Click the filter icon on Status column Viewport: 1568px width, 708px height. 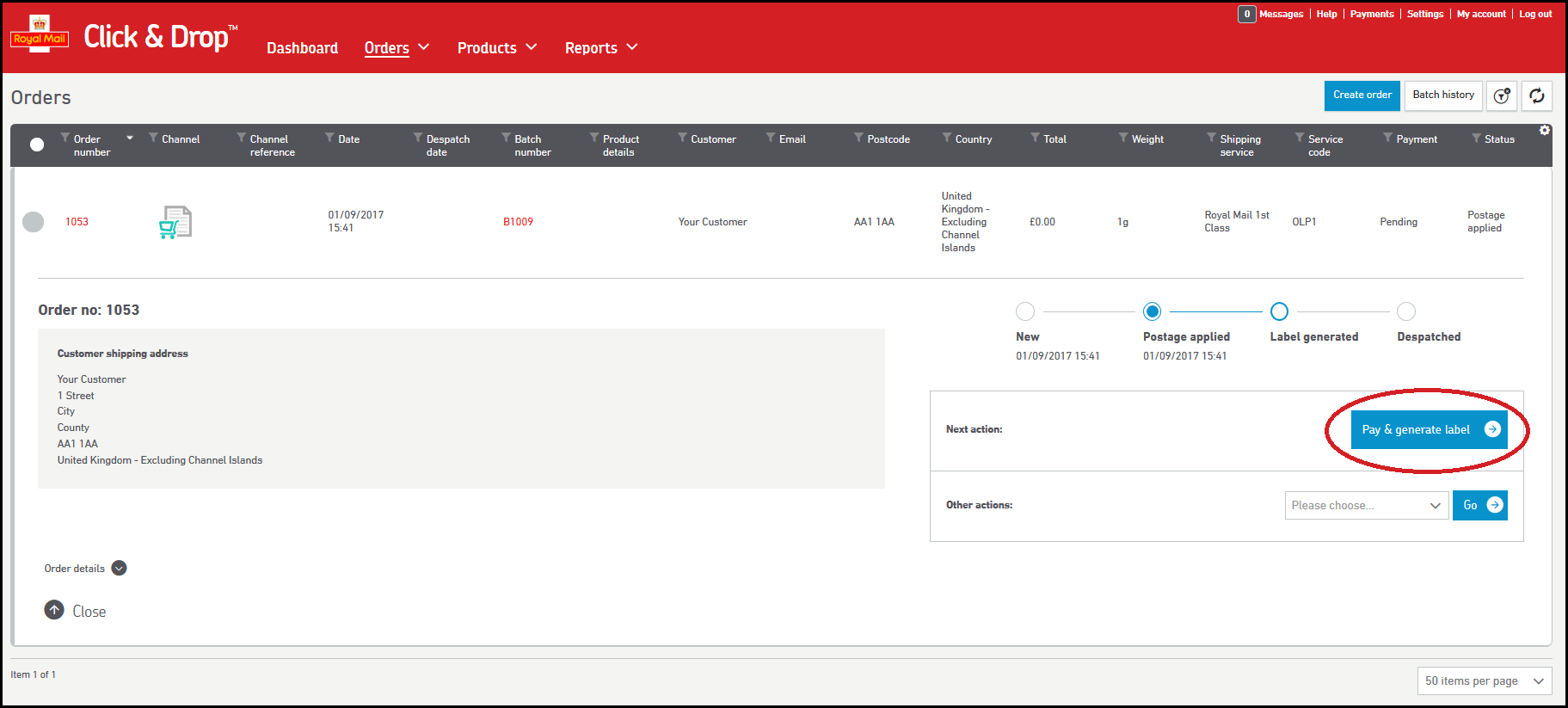point(1476,138)
